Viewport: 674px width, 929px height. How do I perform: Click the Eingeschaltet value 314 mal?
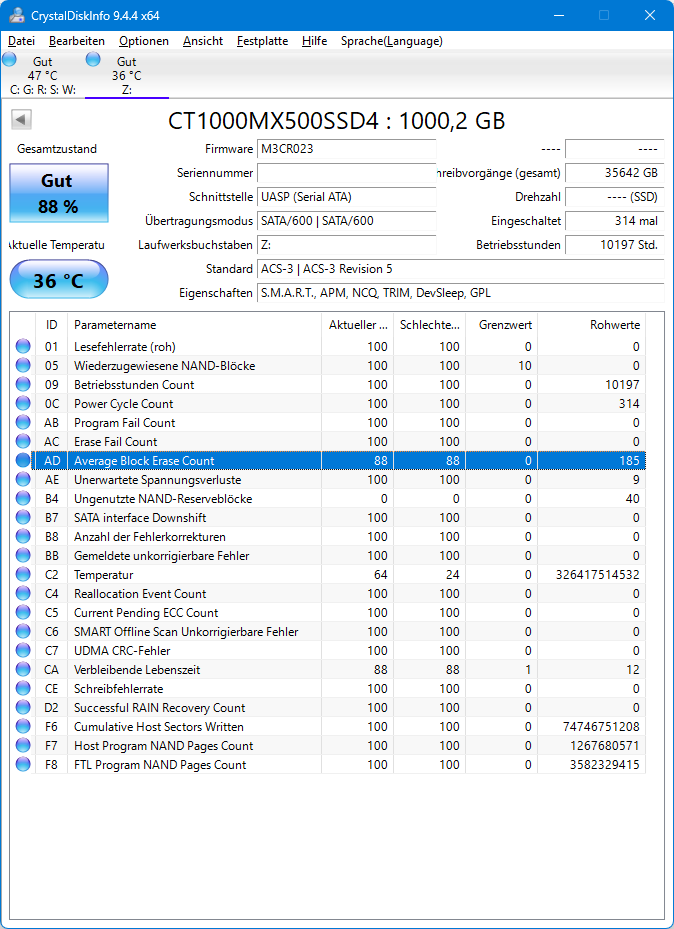point(615,221)
